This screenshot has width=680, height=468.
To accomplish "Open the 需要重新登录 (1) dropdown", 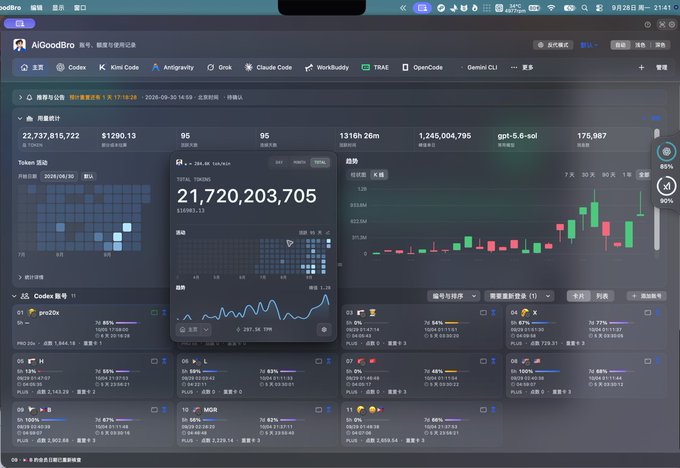I will (520, 296).
